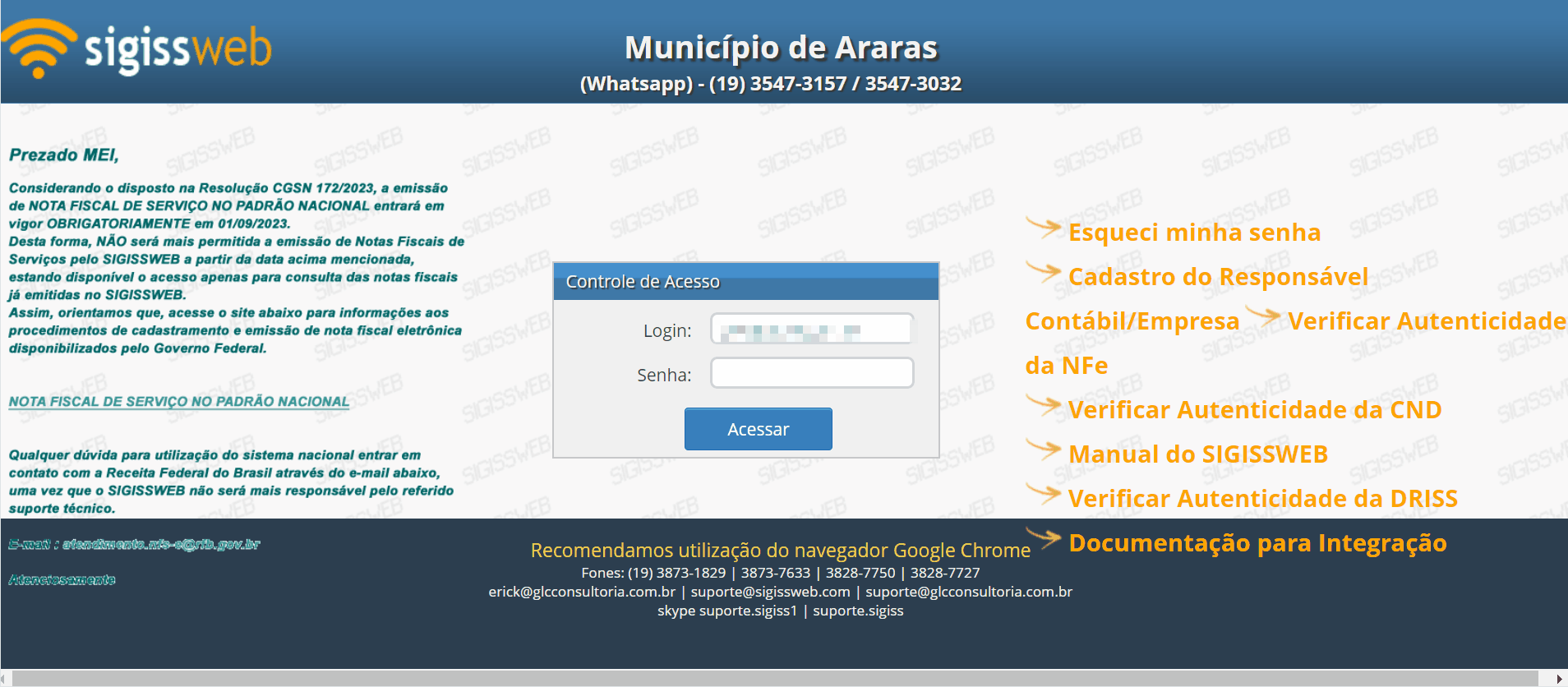
Task: Follow the NOTA FISCAL DE SERVIÇO NO PADRÃO NACIONAL link
Action: pos(179,402)
